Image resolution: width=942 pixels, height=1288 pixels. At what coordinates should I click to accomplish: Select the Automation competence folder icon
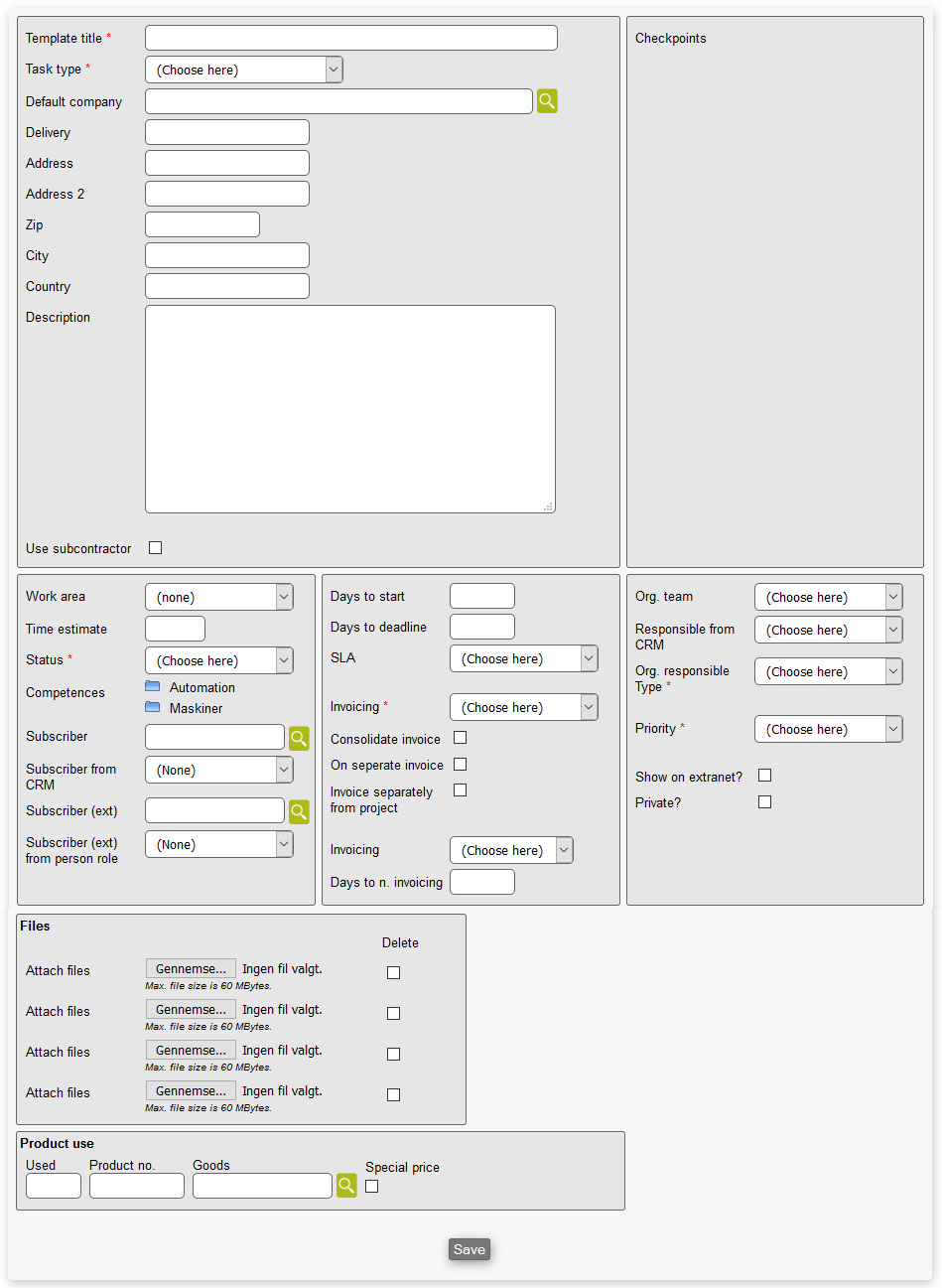click(x=153, y=687)
